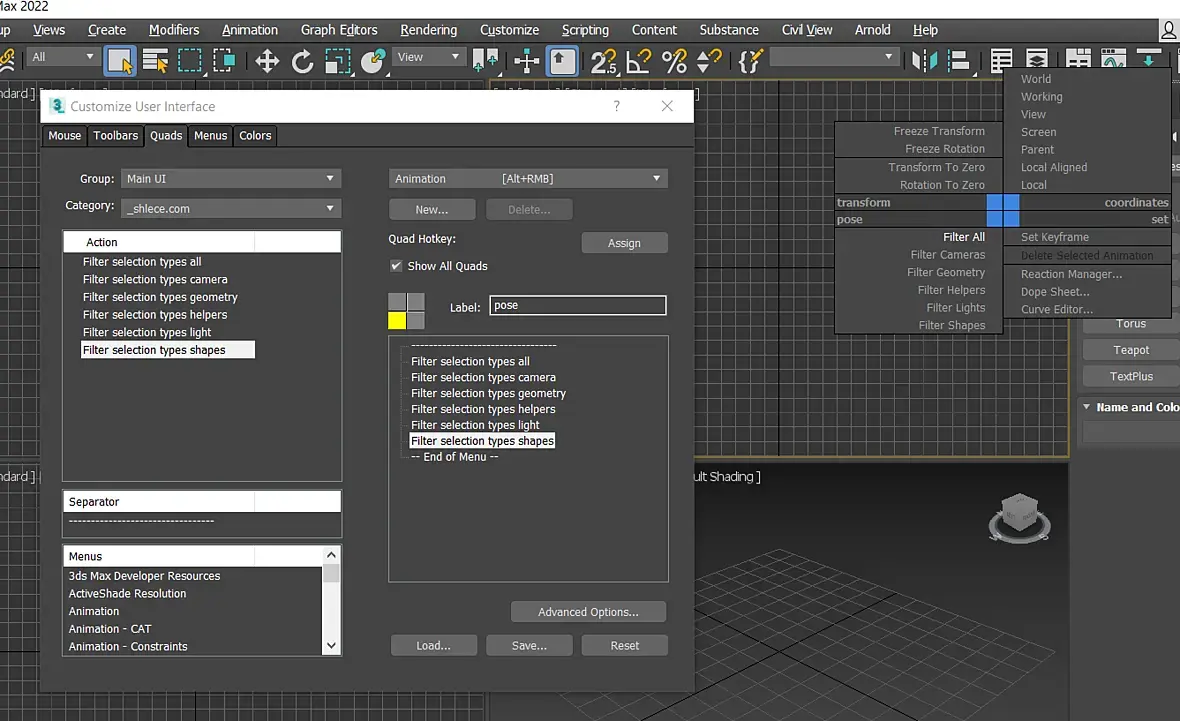
Task: Activate the Select and Rotate tool
Action: point(303,61)
